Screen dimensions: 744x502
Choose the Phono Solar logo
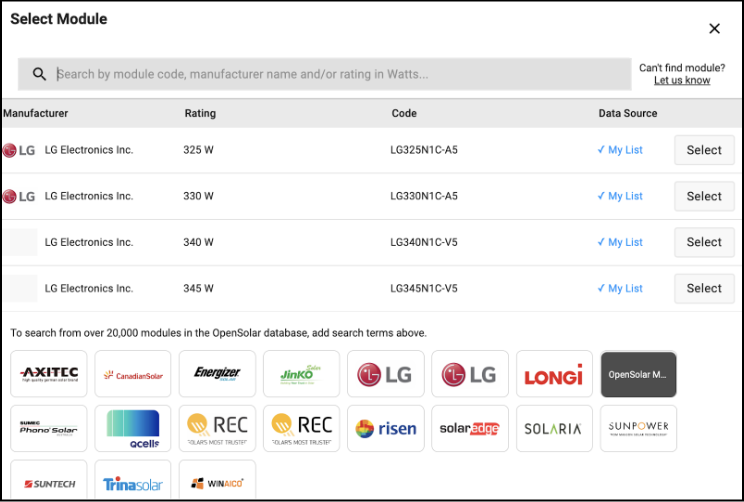[49, 428]
